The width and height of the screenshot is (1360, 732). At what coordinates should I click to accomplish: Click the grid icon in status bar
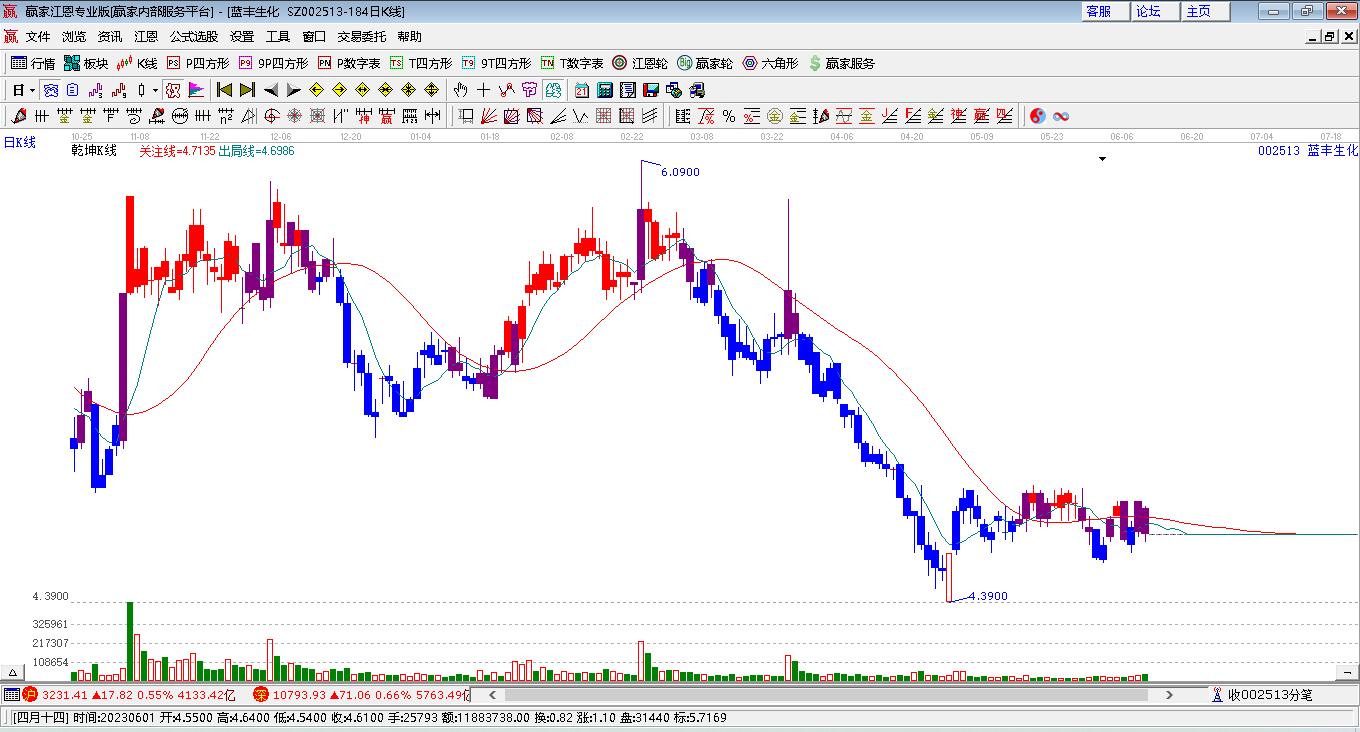(x=11, y=694)
